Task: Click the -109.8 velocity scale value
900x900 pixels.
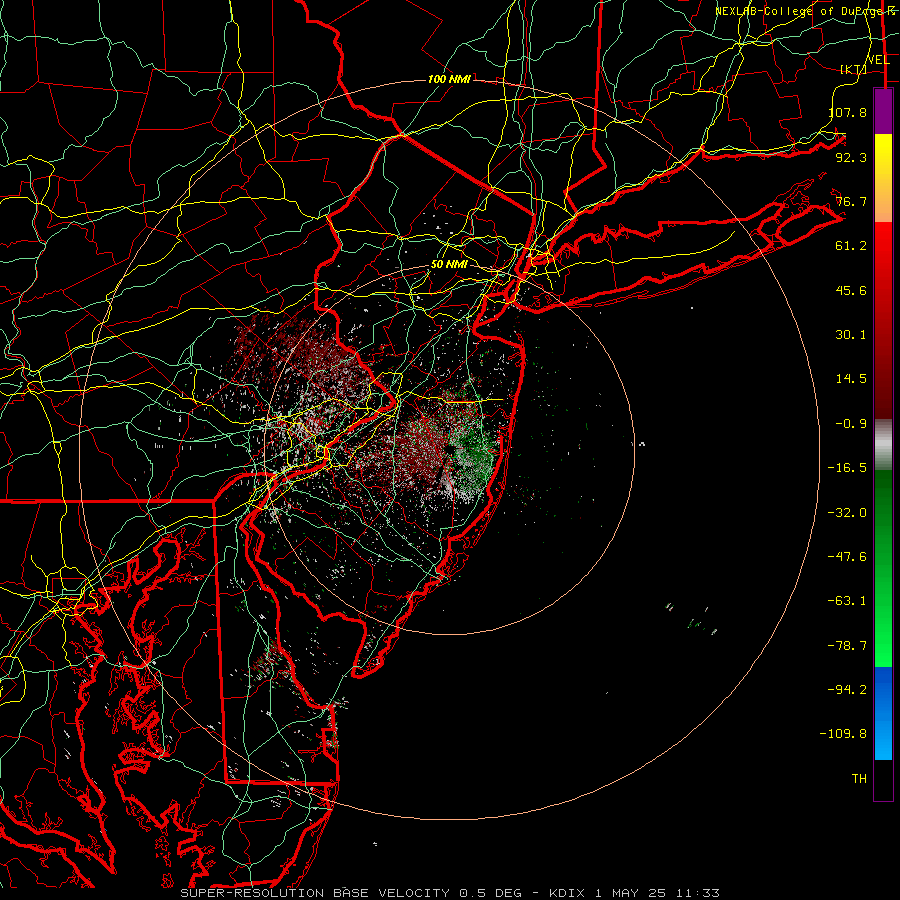Action: point(843,734)
